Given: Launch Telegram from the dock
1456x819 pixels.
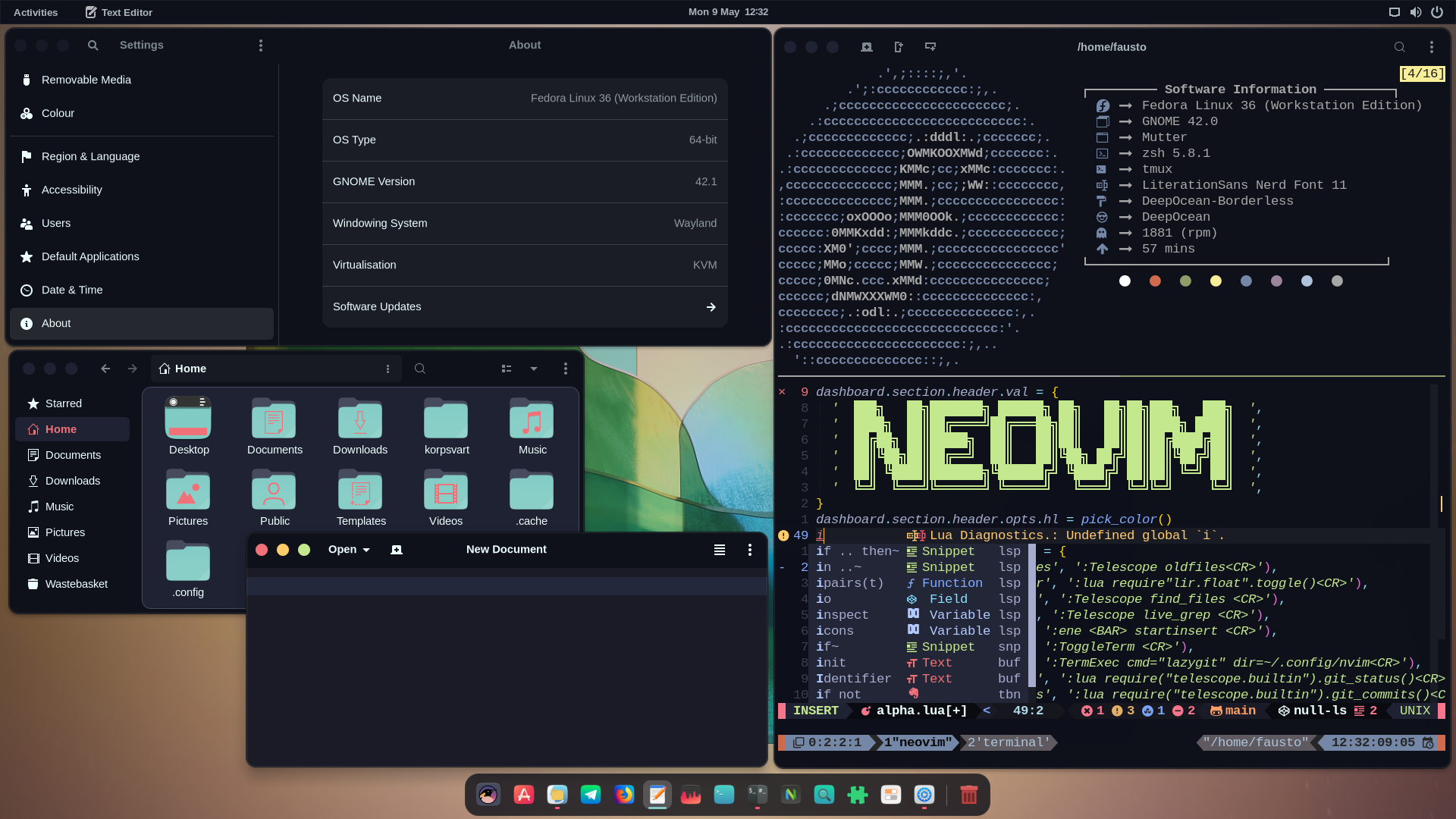Looking at the screenshot, I should [x=591, y=795].
